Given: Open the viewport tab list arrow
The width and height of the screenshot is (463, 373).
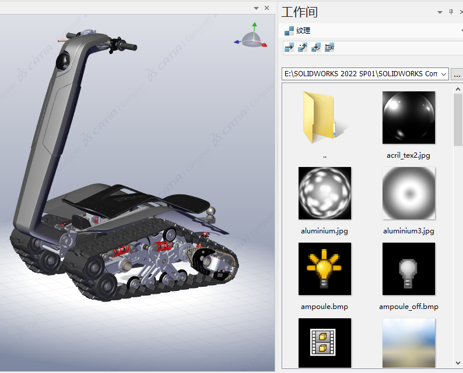Looking at the screenshot, I should 256,8.
